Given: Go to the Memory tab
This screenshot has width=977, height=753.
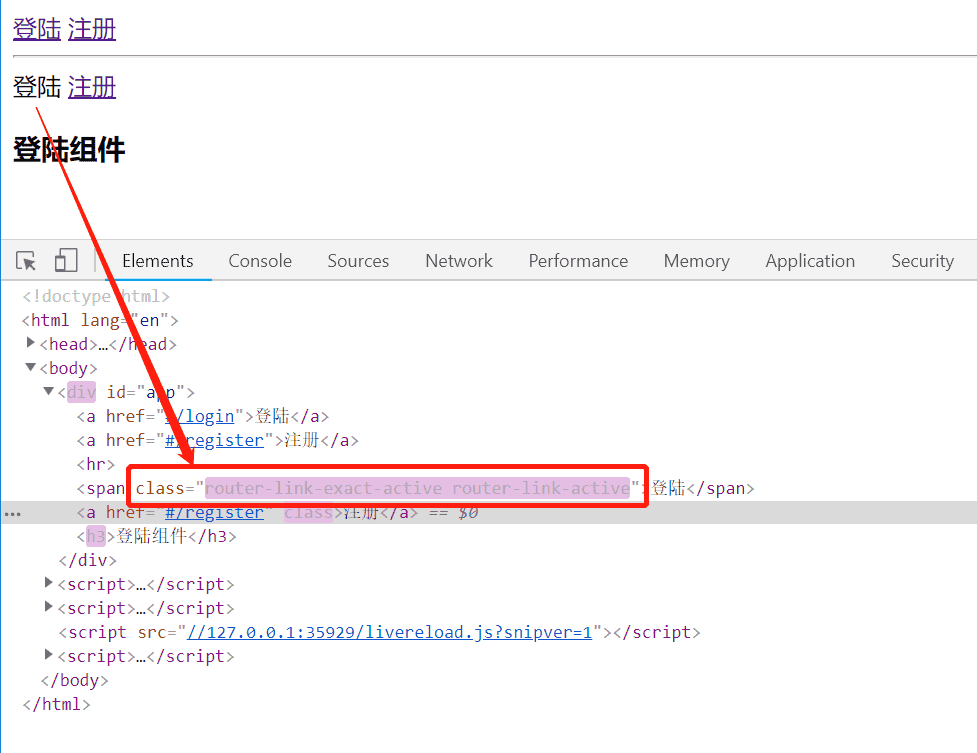Looking at the screenshot, I should coord(697,261).
